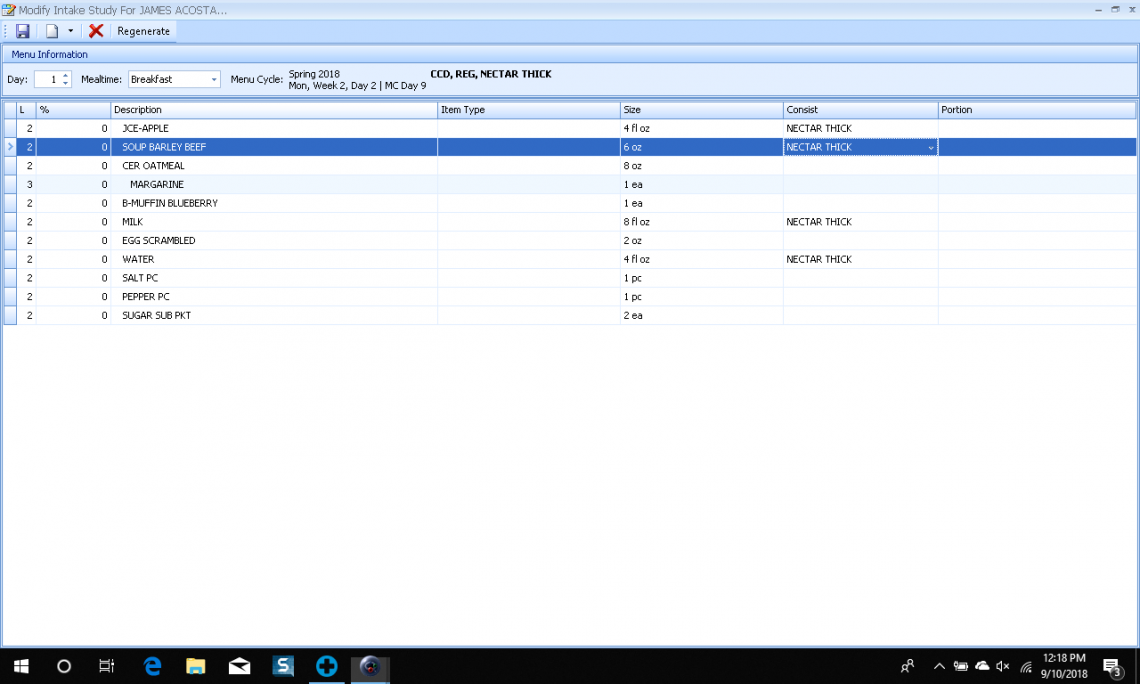Click the blue plus-circle app taskbar icon
The image size is (1140, 684).
326,666
